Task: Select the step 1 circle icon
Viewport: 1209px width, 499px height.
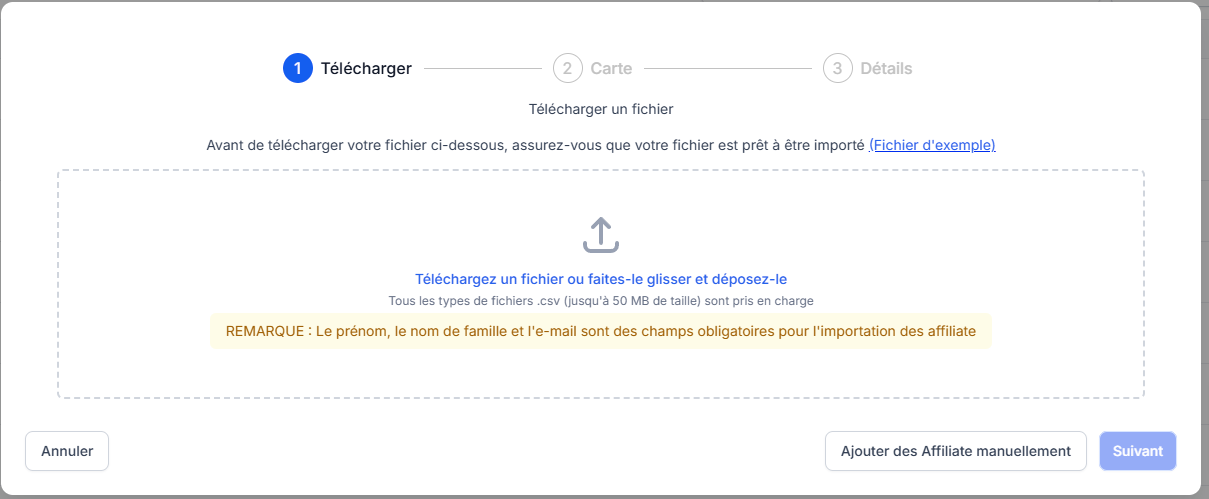Action: click(x=298, y=69)
